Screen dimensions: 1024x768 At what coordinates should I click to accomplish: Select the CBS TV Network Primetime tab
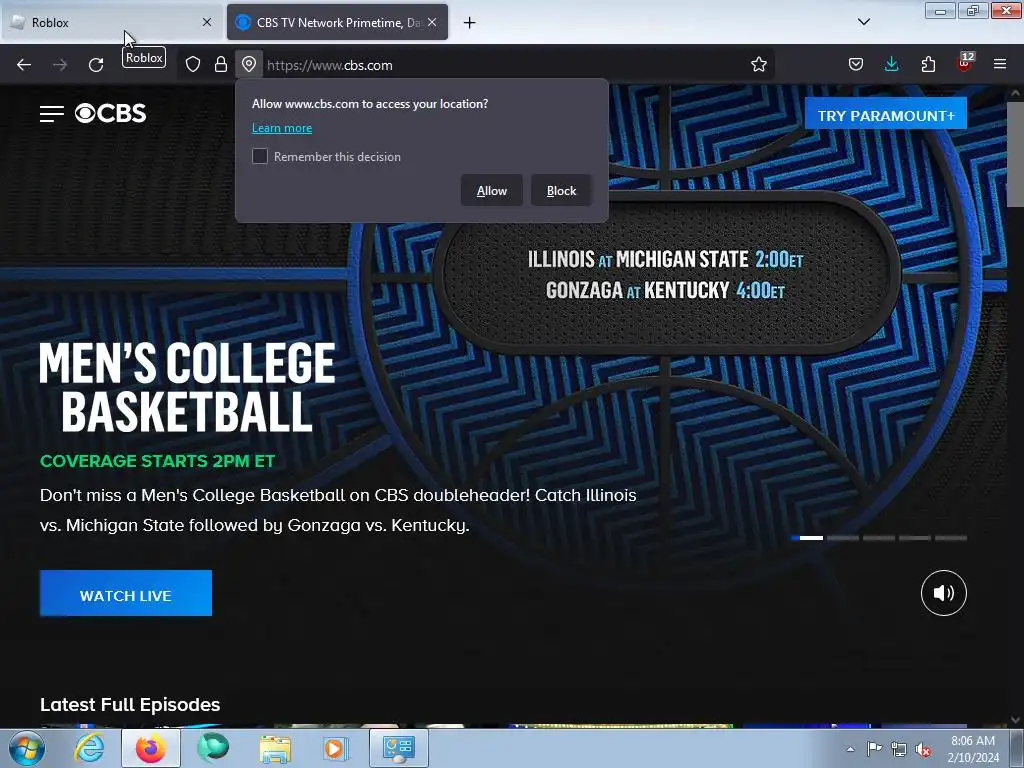click(x=338, y=22)
